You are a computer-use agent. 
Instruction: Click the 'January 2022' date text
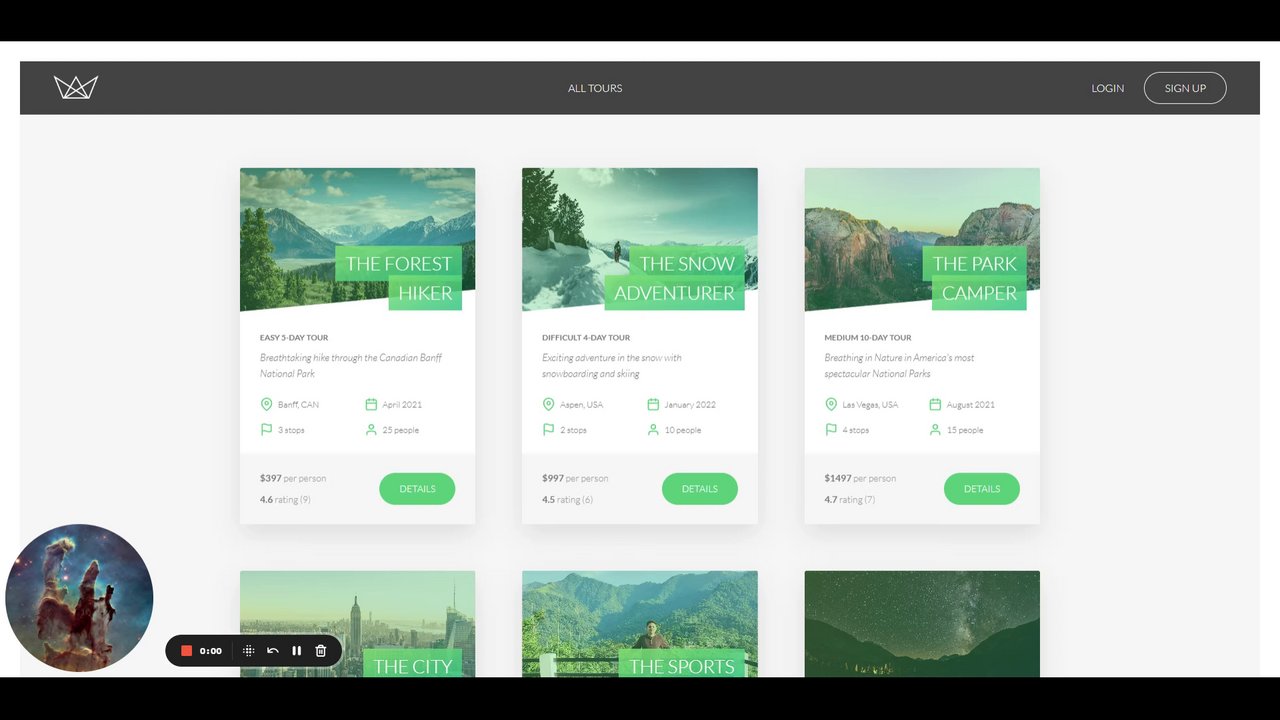690,405
